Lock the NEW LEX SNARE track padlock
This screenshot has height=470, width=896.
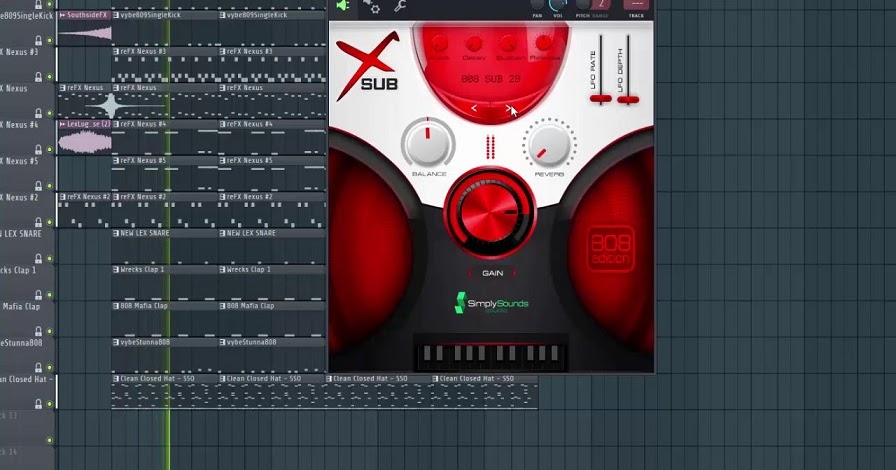point(38,258)
